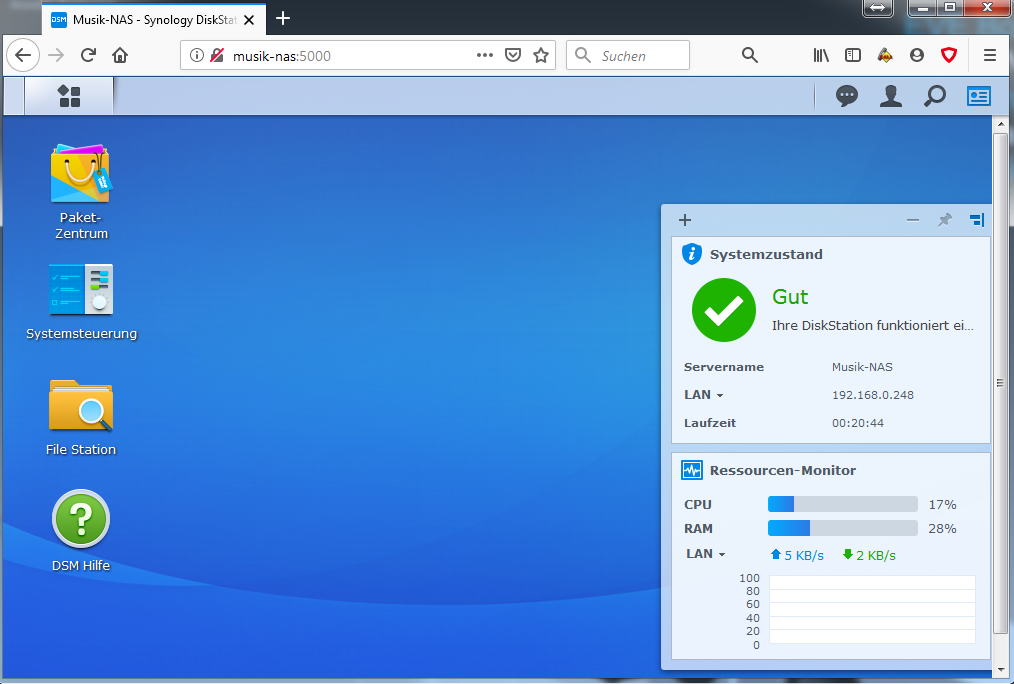The width and height of the screenshot is (1014, 684).
Task: Click the Suchen search field
Action: (x=628, y=56)
